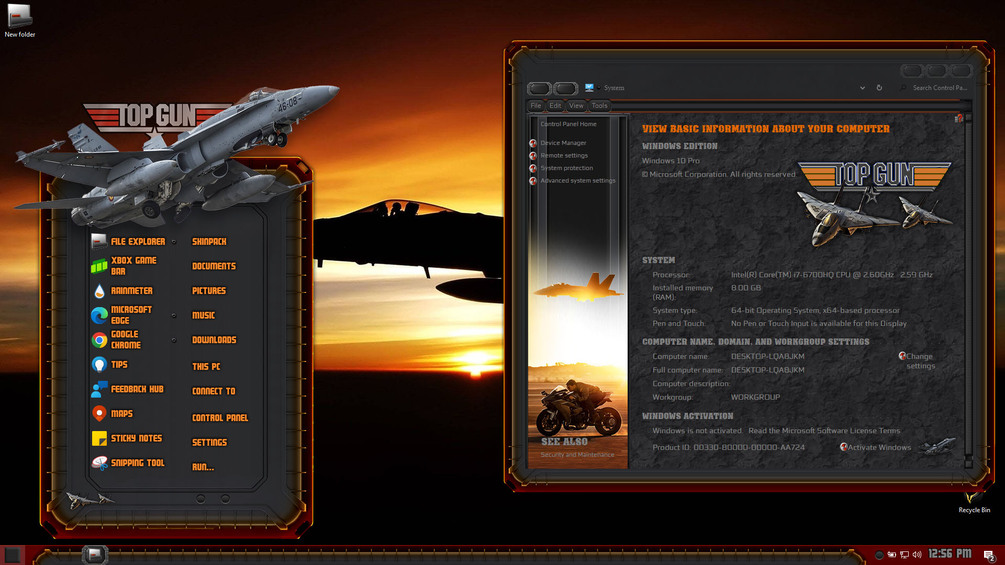
Task: Launch the Snipping Tool
Action: tap(128, 463)
